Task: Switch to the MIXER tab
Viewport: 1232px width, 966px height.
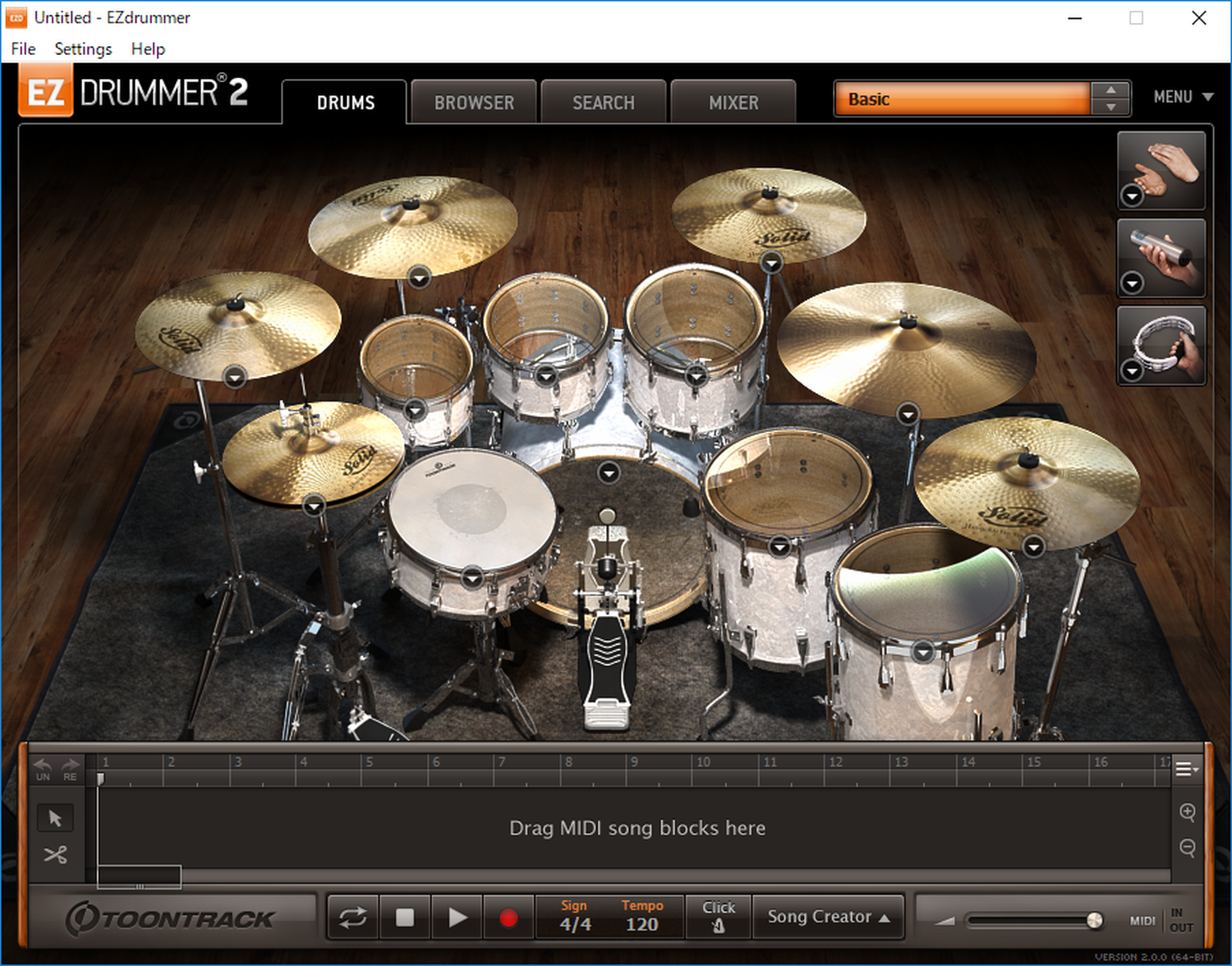Action: (733, 103)
